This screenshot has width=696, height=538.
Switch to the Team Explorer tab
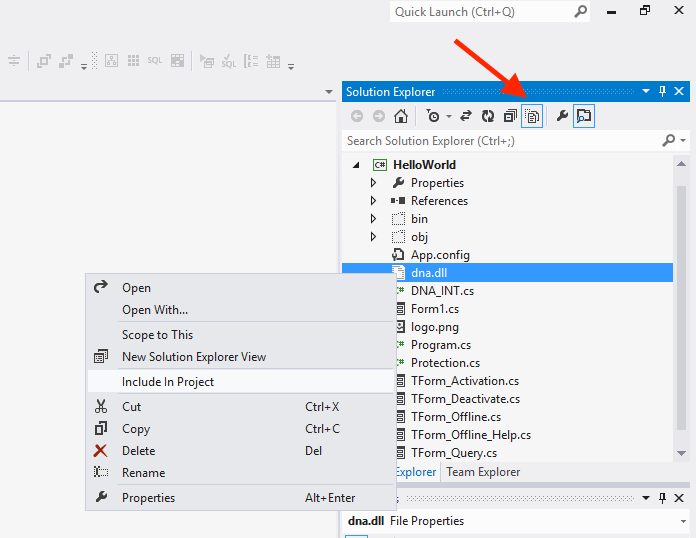pyautogui.click(x=483, y=472)
